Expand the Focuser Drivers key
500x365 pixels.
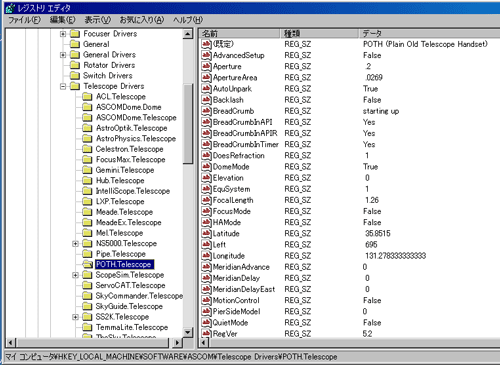point(63,34)
